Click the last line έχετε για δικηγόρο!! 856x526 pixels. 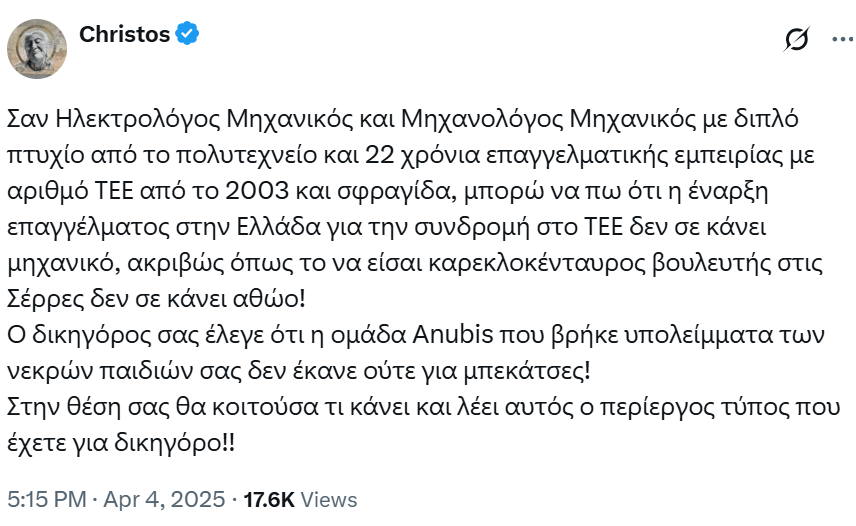121,443
